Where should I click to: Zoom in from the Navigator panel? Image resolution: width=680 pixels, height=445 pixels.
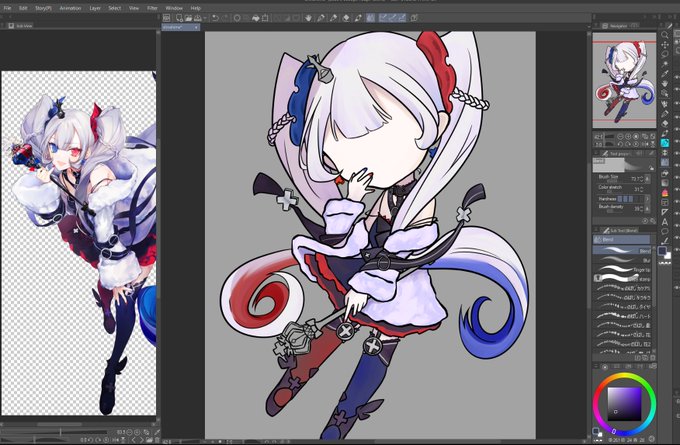(x=628, y=137)
